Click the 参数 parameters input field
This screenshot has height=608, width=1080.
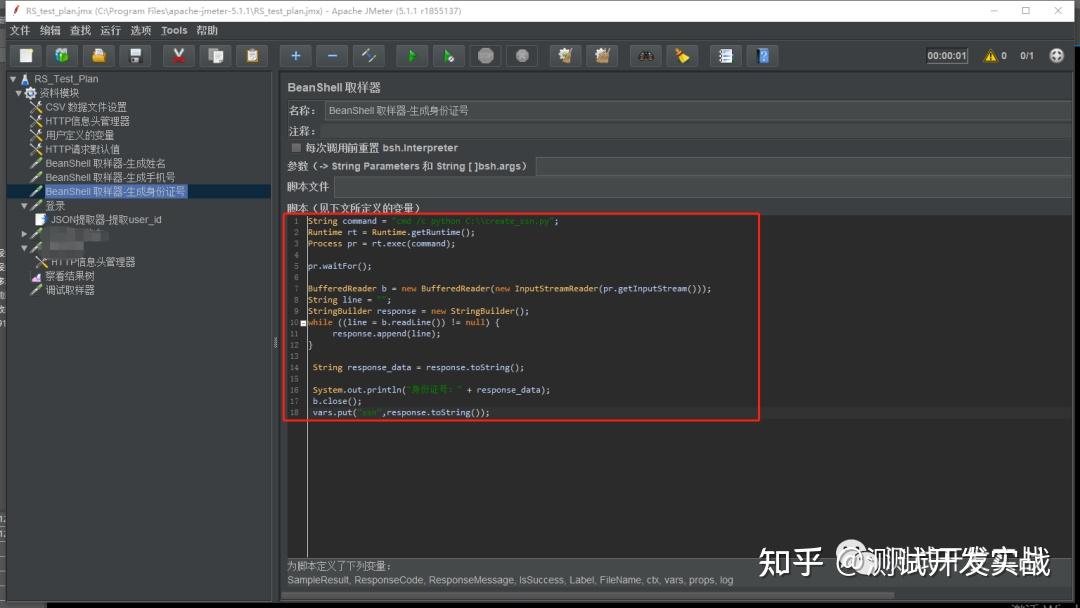click(x=804, y=166)
